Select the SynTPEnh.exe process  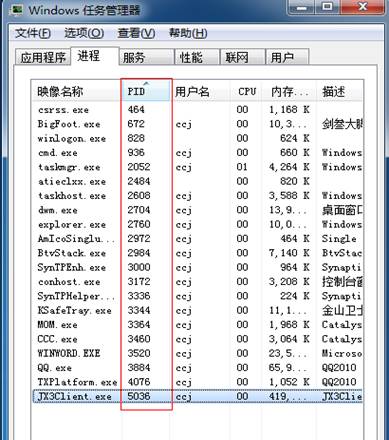(197, 267)
